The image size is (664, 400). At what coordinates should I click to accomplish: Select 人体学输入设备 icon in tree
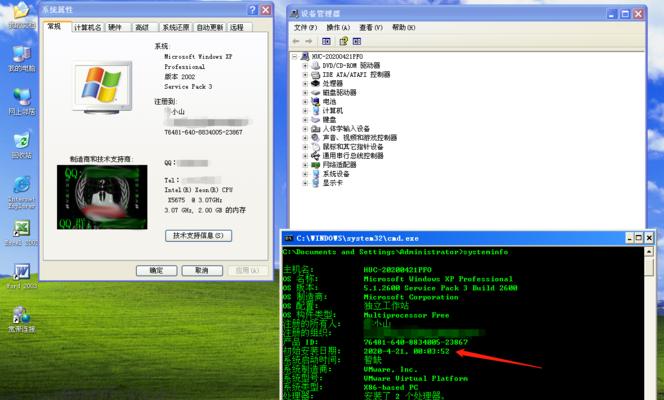click(315, 129)
